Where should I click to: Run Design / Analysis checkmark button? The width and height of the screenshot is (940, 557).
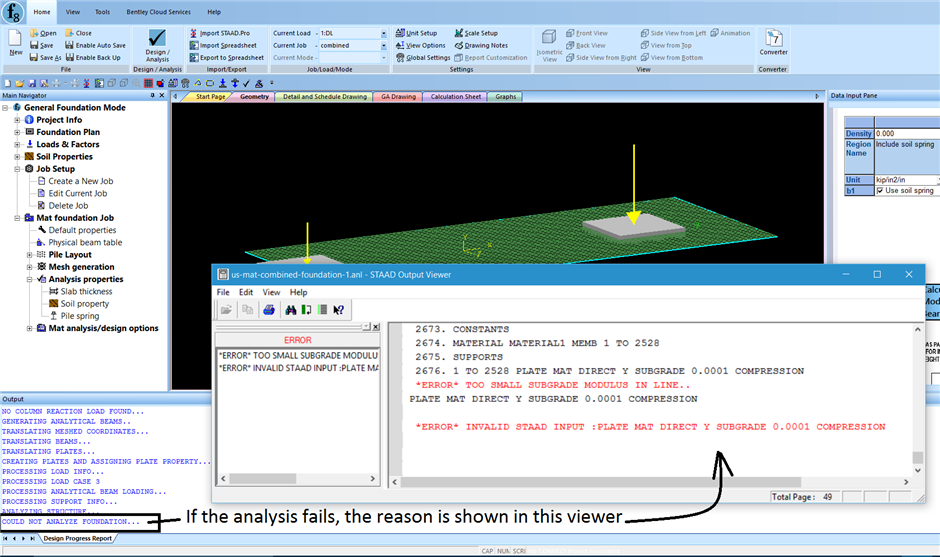(157, 44)
